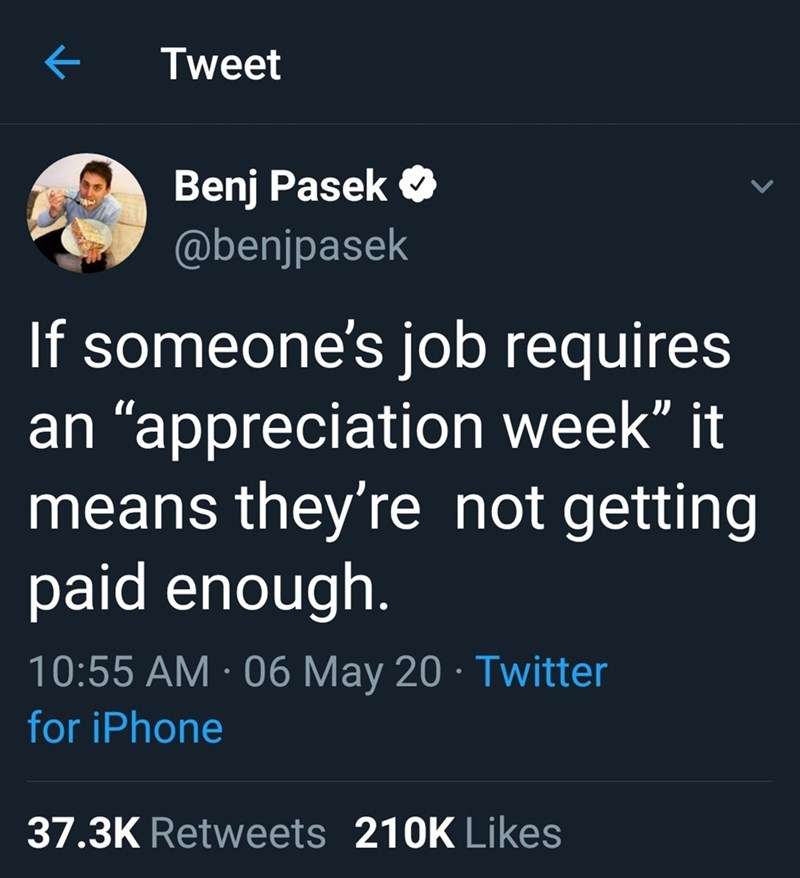
Task: View the Likes list label
Action: (512, 832)
